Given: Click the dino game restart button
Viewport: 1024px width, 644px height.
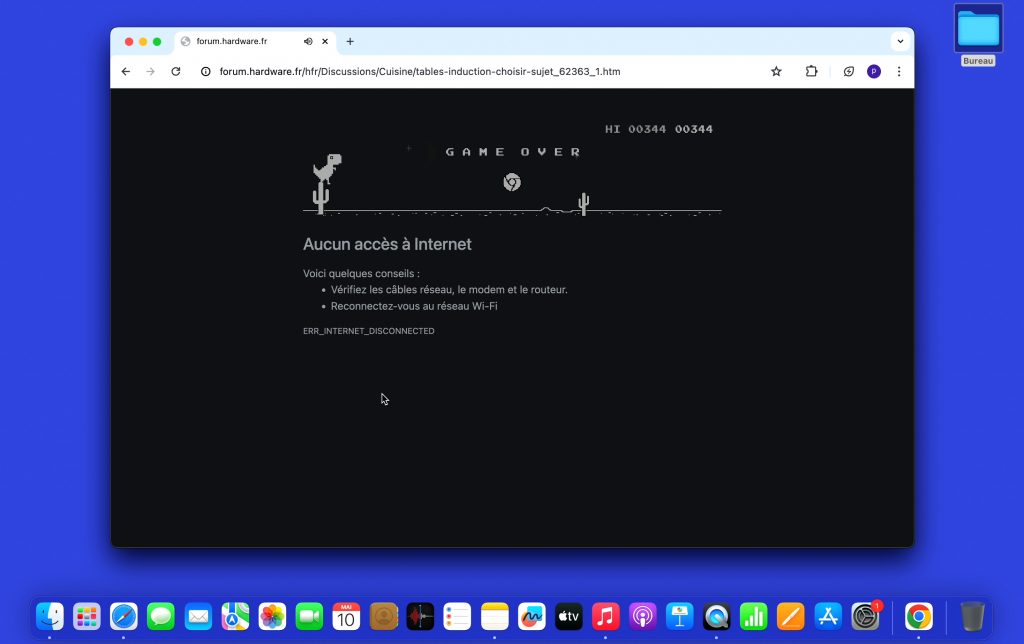Looking at the screenshot, I should coord(511,182).
